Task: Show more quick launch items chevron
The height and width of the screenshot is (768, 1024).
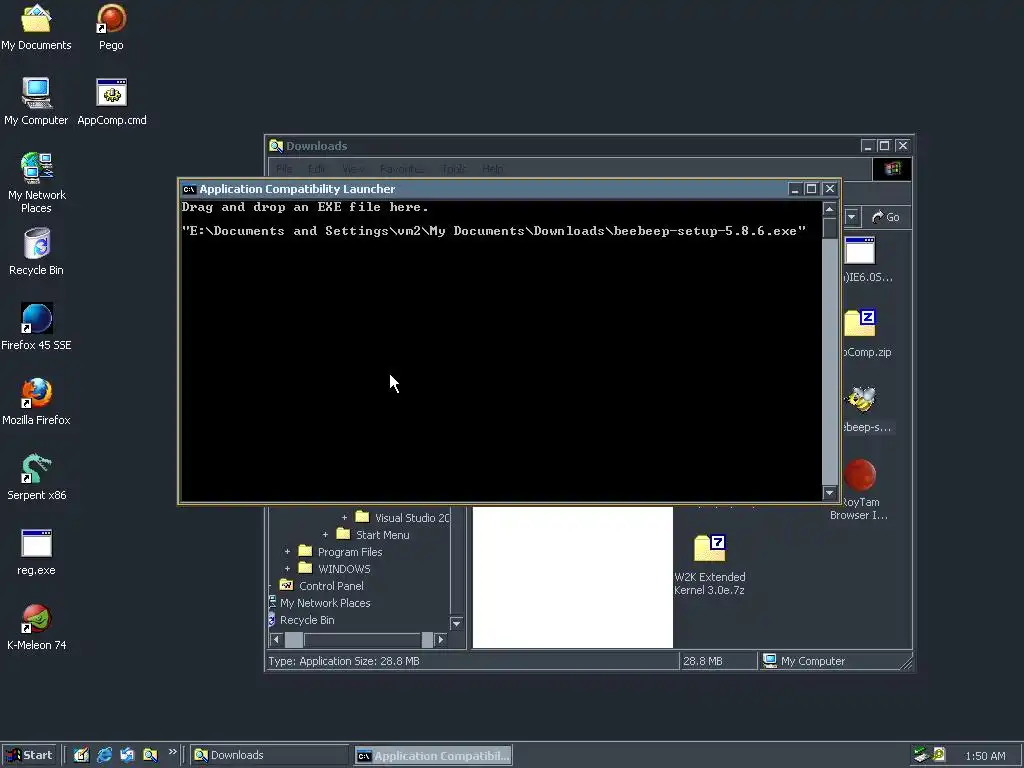Action: (x=172, y=752)
